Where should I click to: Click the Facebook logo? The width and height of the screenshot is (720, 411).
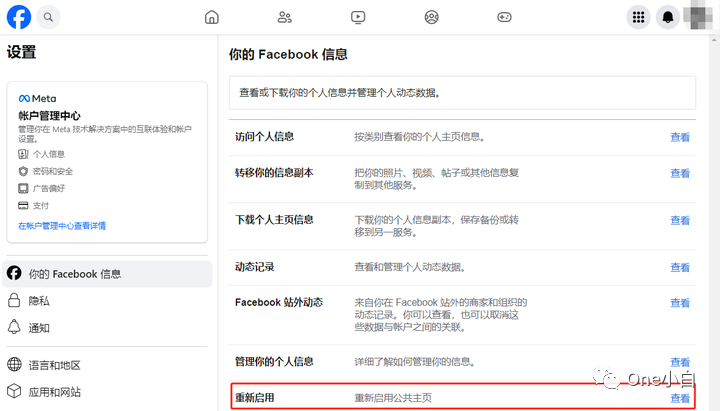coord(19,17)
